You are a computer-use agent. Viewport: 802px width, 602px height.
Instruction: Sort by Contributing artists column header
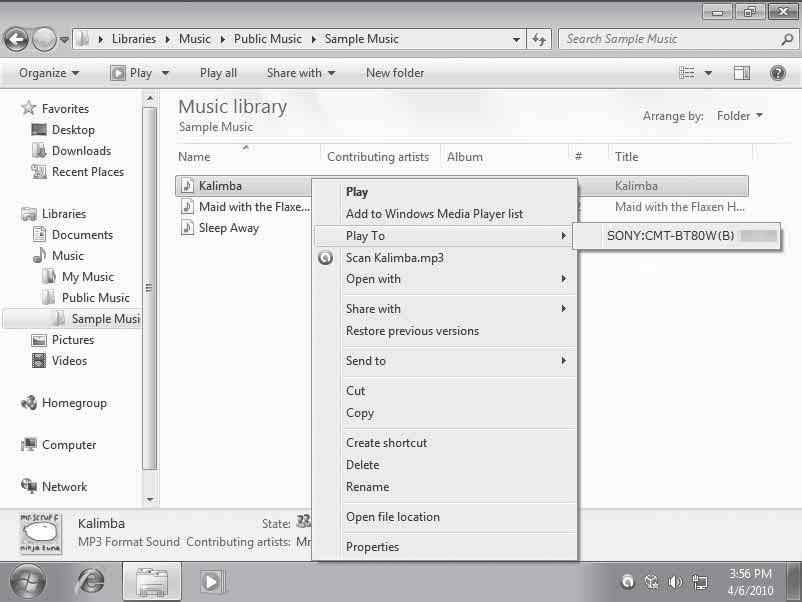(378, 157)
